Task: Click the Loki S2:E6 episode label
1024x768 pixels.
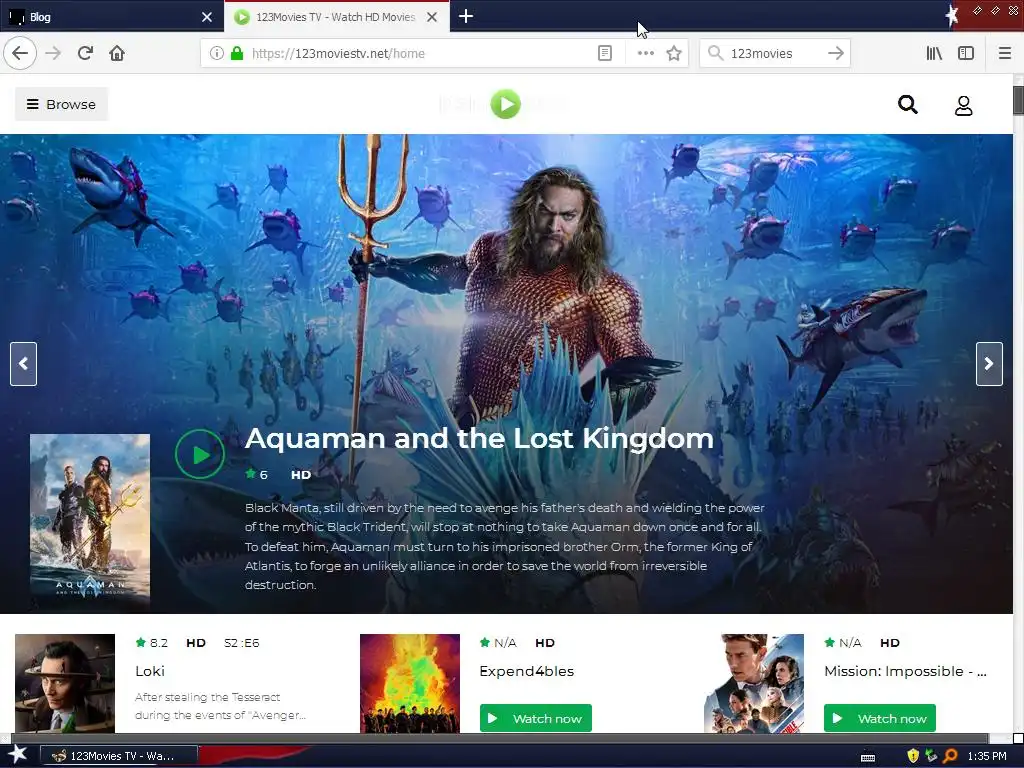Action: pos(242,643)
